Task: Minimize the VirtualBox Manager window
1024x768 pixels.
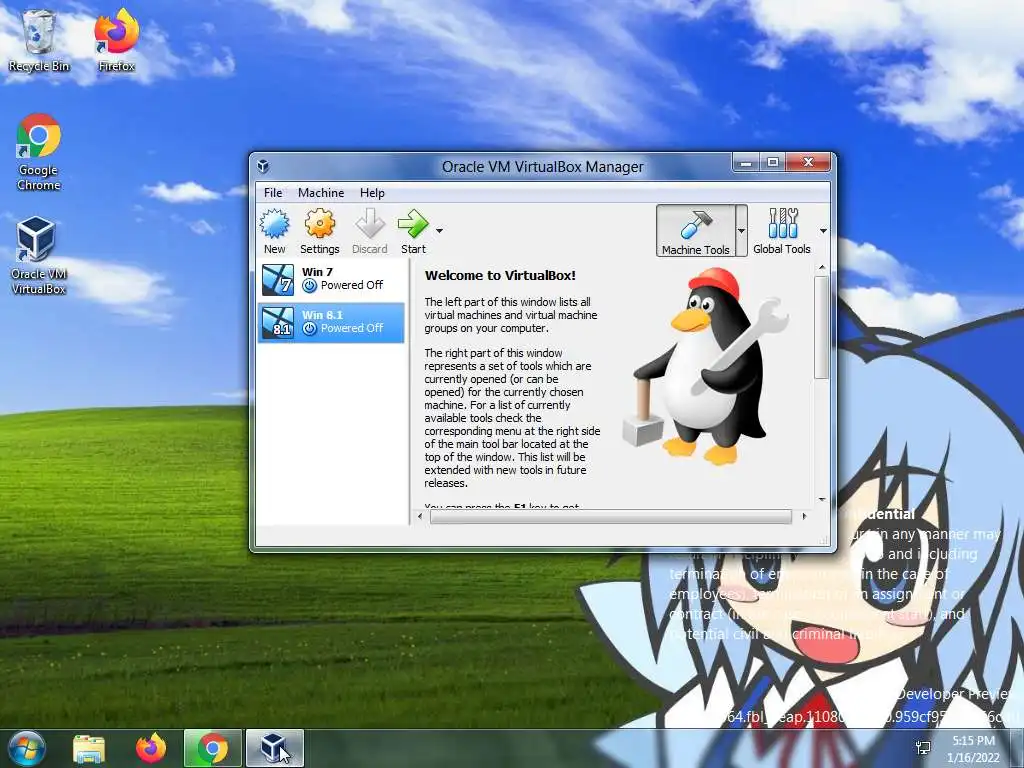Action: [x=746, y=162]
